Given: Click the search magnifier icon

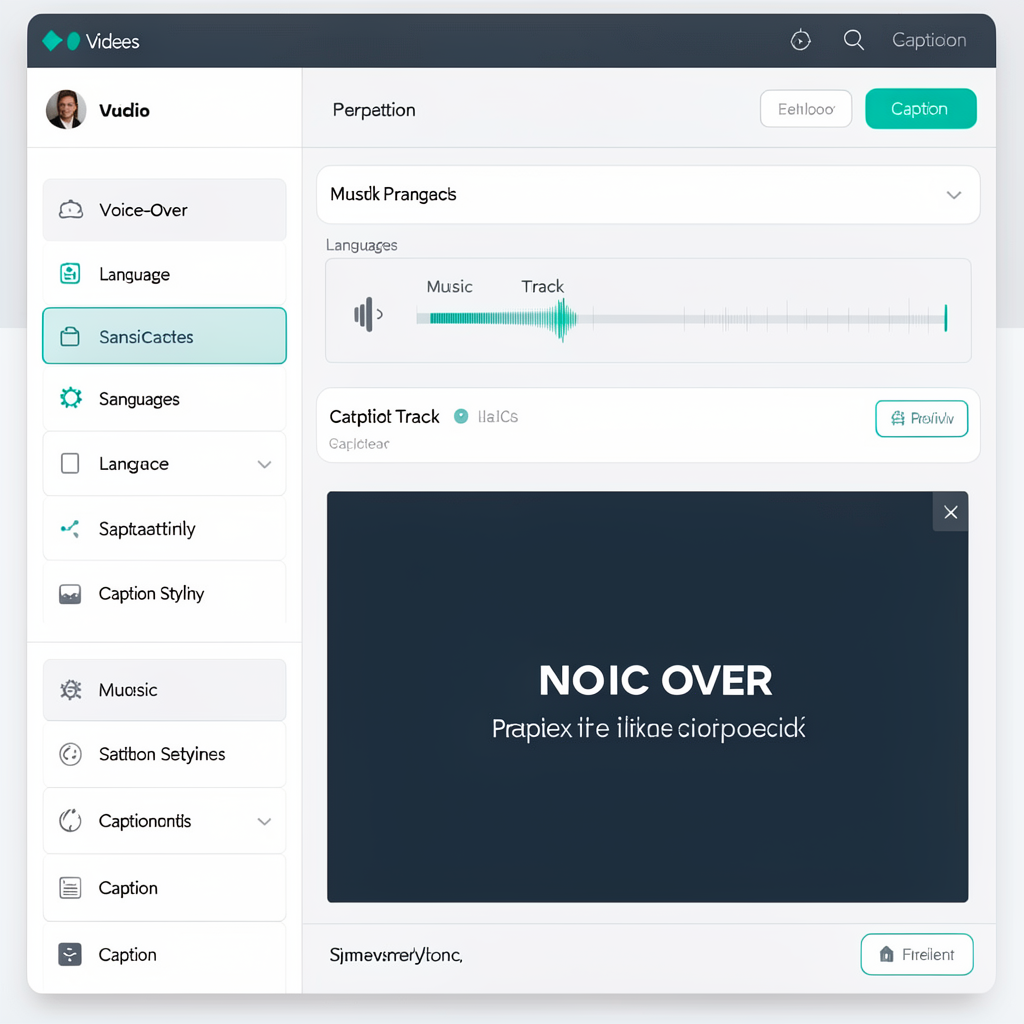Looking at the screenshot, I should coord(854,40).
